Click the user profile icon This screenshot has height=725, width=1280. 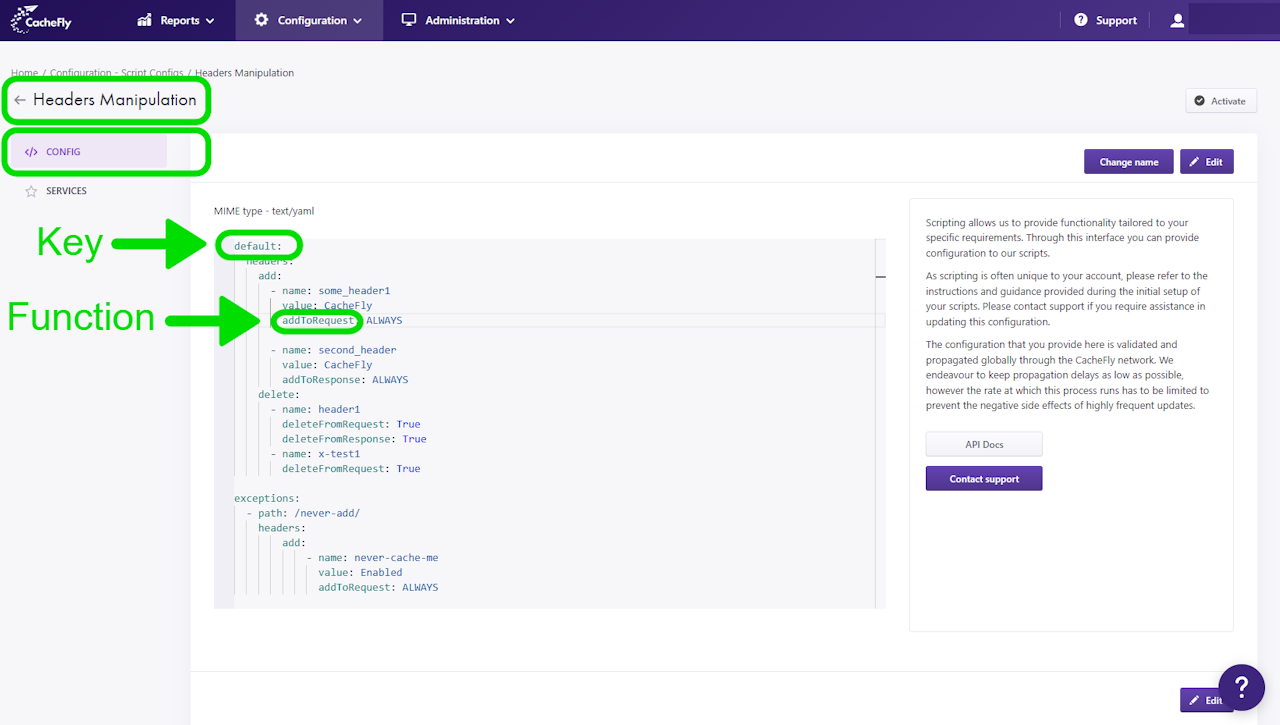(1177, 20)
